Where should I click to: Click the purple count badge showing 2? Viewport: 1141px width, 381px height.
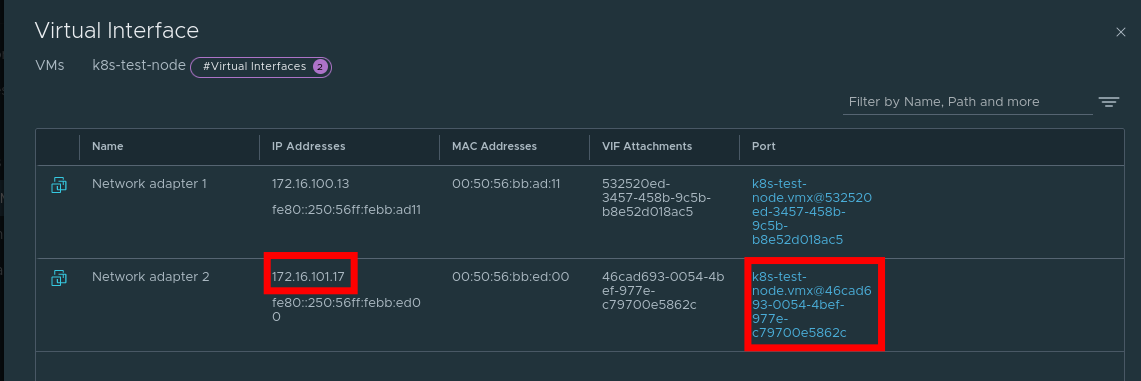pos(319,67)
